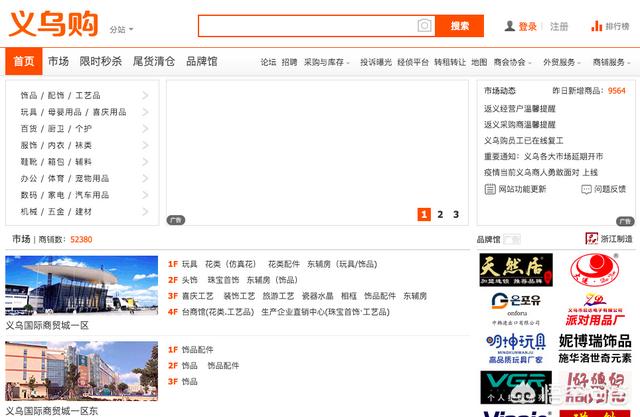Screen dimensions: 640x417
Task: Expand 采购与库存 dropdown menu
Action: click(327, 62)
